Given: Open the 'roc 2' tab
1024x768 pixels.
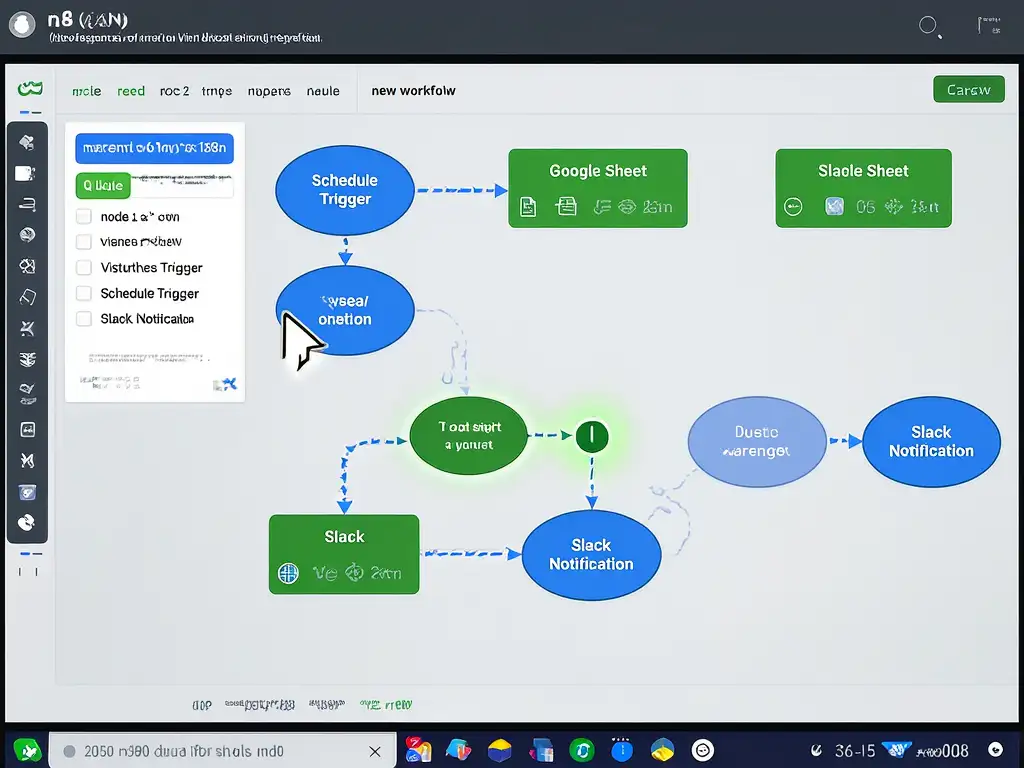Looking at the screenshot, I should [174, 91].
